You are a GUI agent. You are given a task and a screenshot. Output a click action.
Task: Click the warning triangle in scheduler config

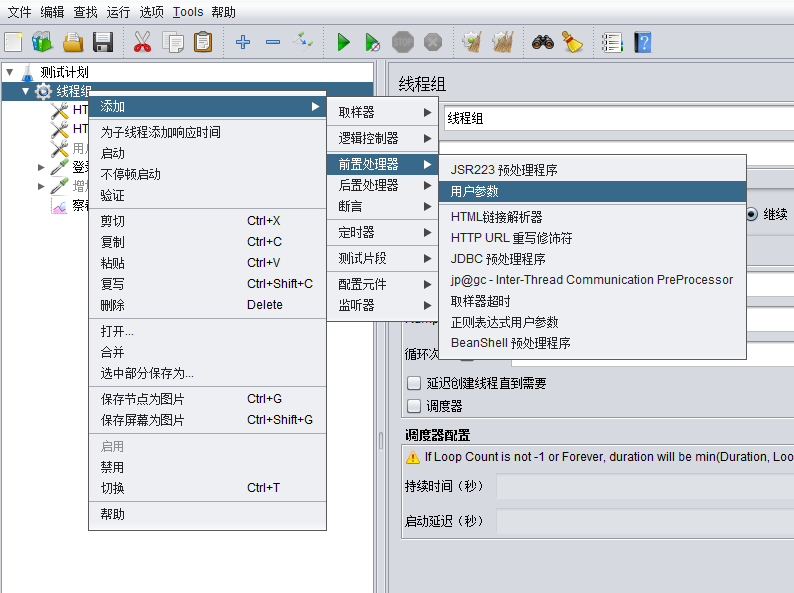(x=413, y=457)
